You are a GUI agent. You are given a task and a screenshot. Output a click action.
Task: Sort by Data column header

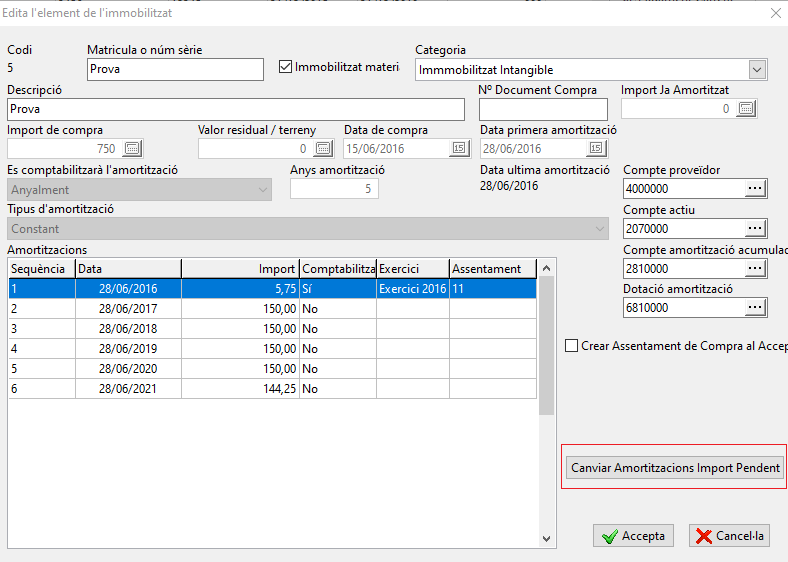point(128,269)
